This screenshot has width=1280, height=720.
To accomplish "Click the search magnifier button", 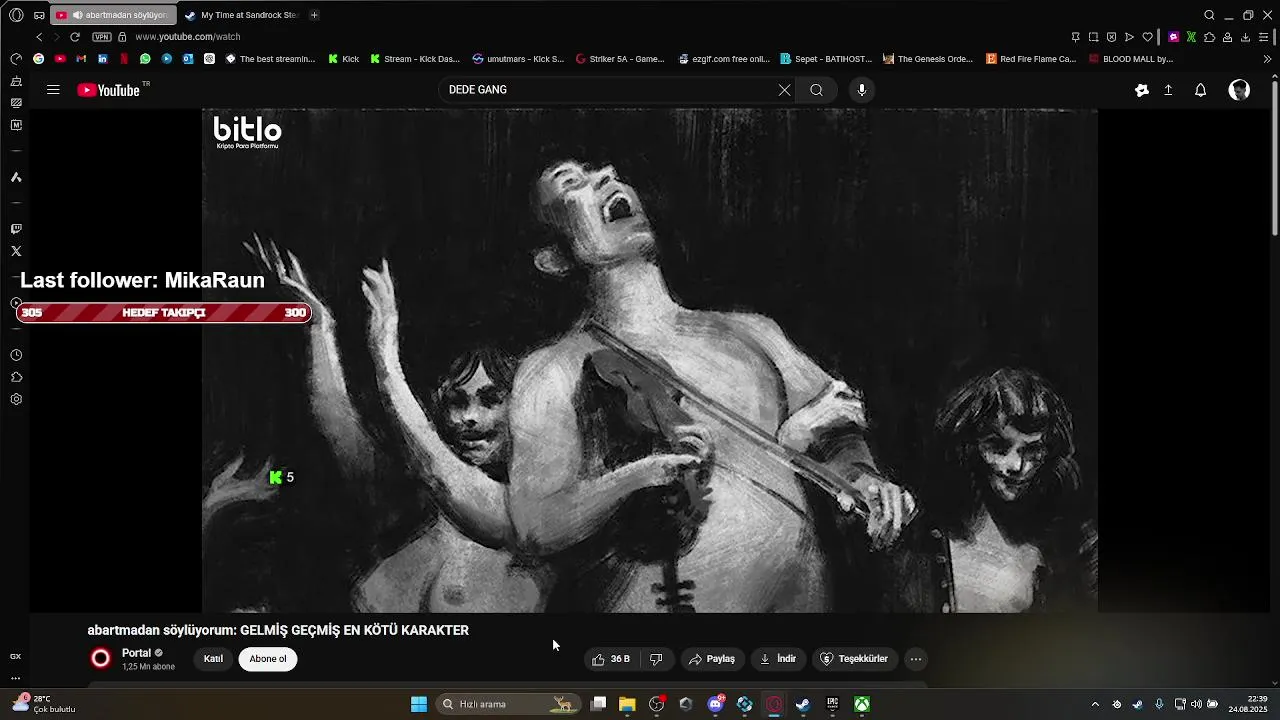I will (817, 90).
